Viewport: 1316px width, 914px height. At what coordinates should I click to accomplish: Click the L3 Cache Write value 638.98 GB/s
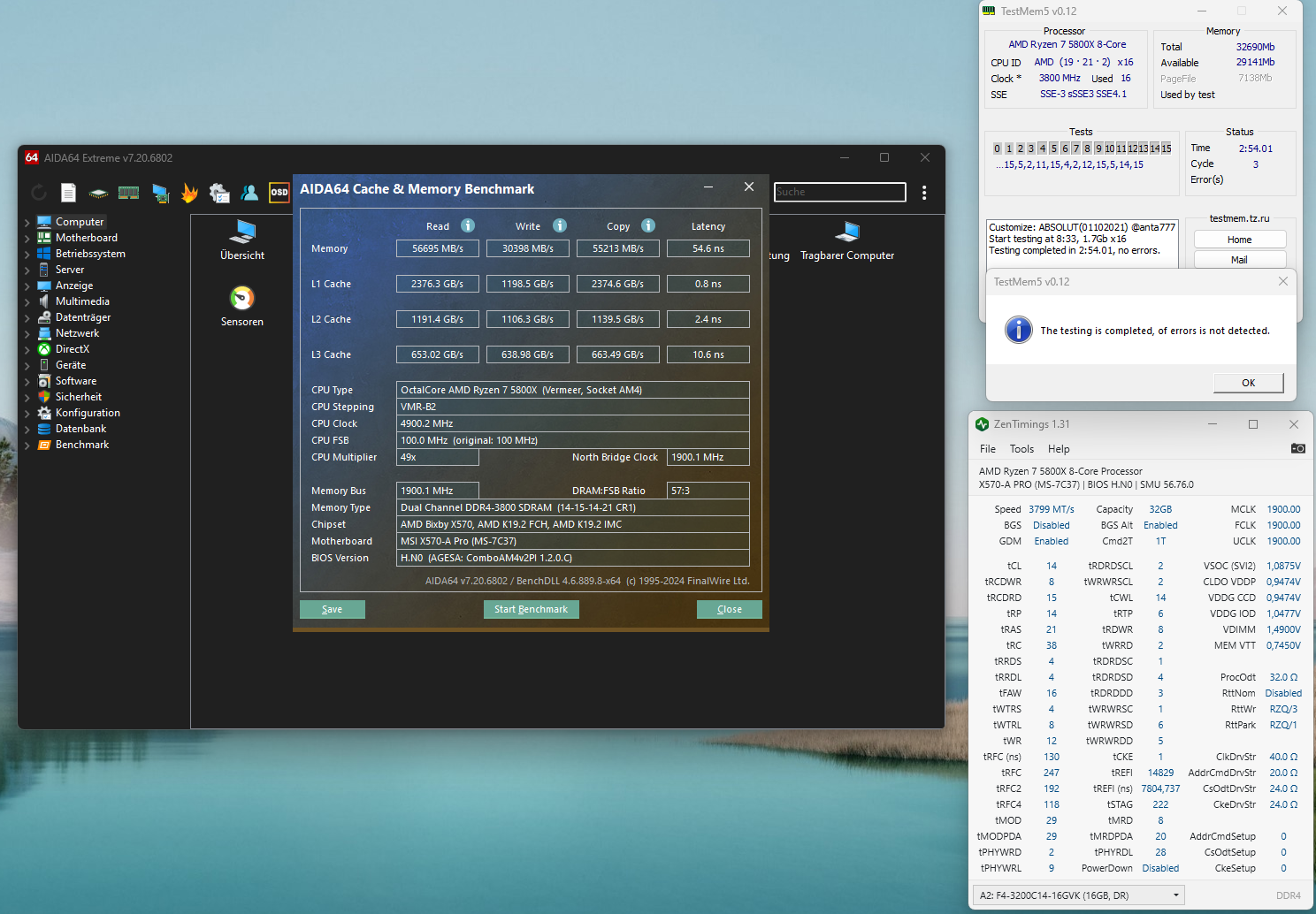point(528,354)
